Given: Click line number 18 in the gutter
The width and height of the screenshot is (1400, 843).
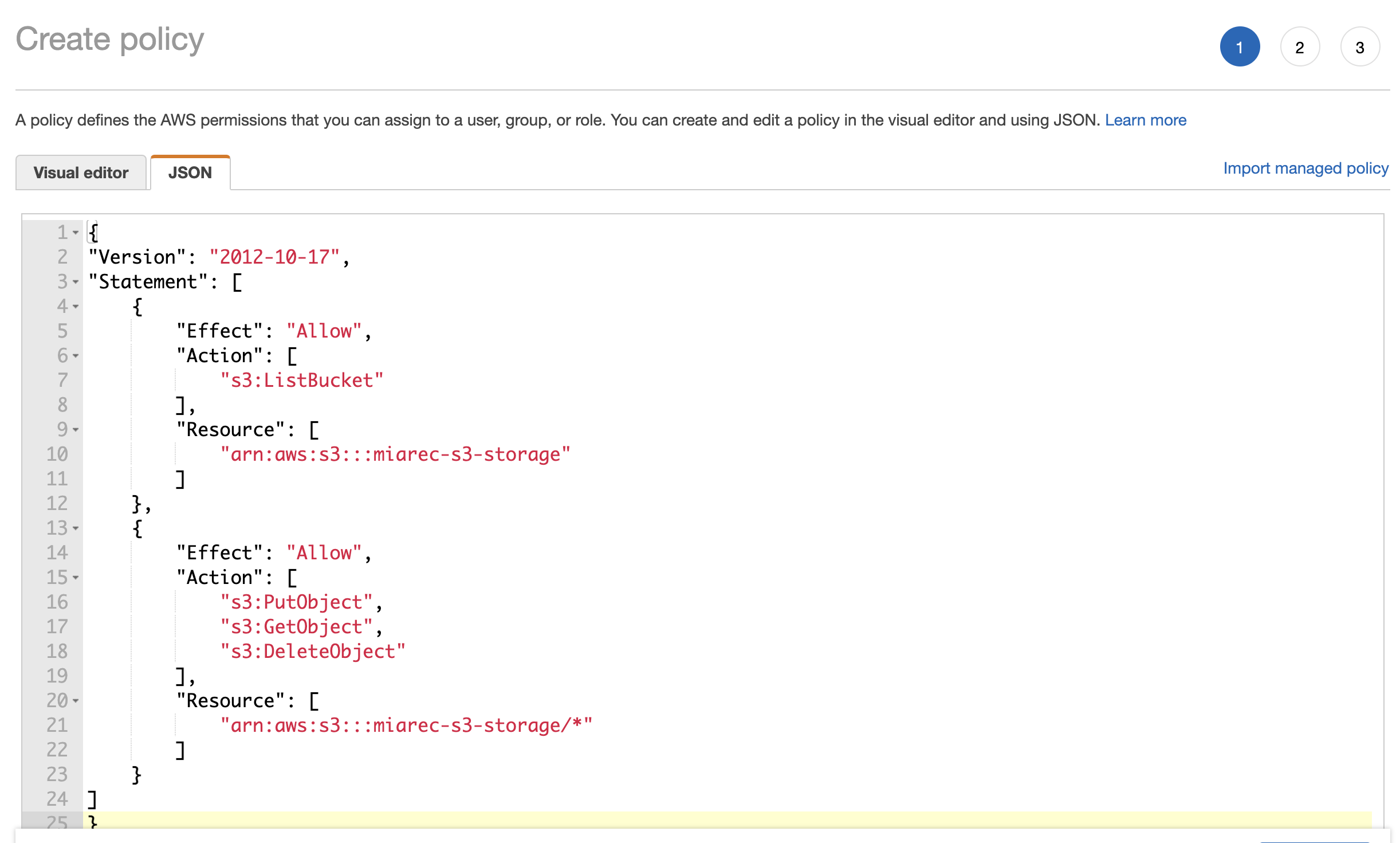Looking at the screenshot, I should click(57, 652).
